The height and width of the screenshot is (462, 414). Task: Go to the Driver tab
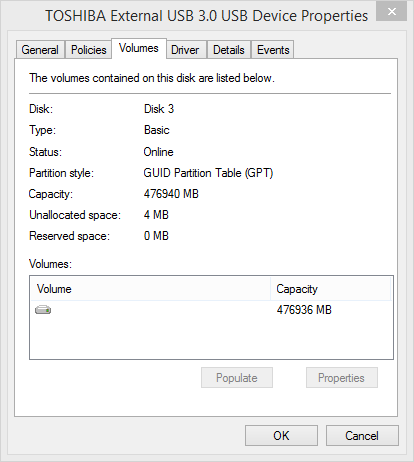[x=185, y=50]
